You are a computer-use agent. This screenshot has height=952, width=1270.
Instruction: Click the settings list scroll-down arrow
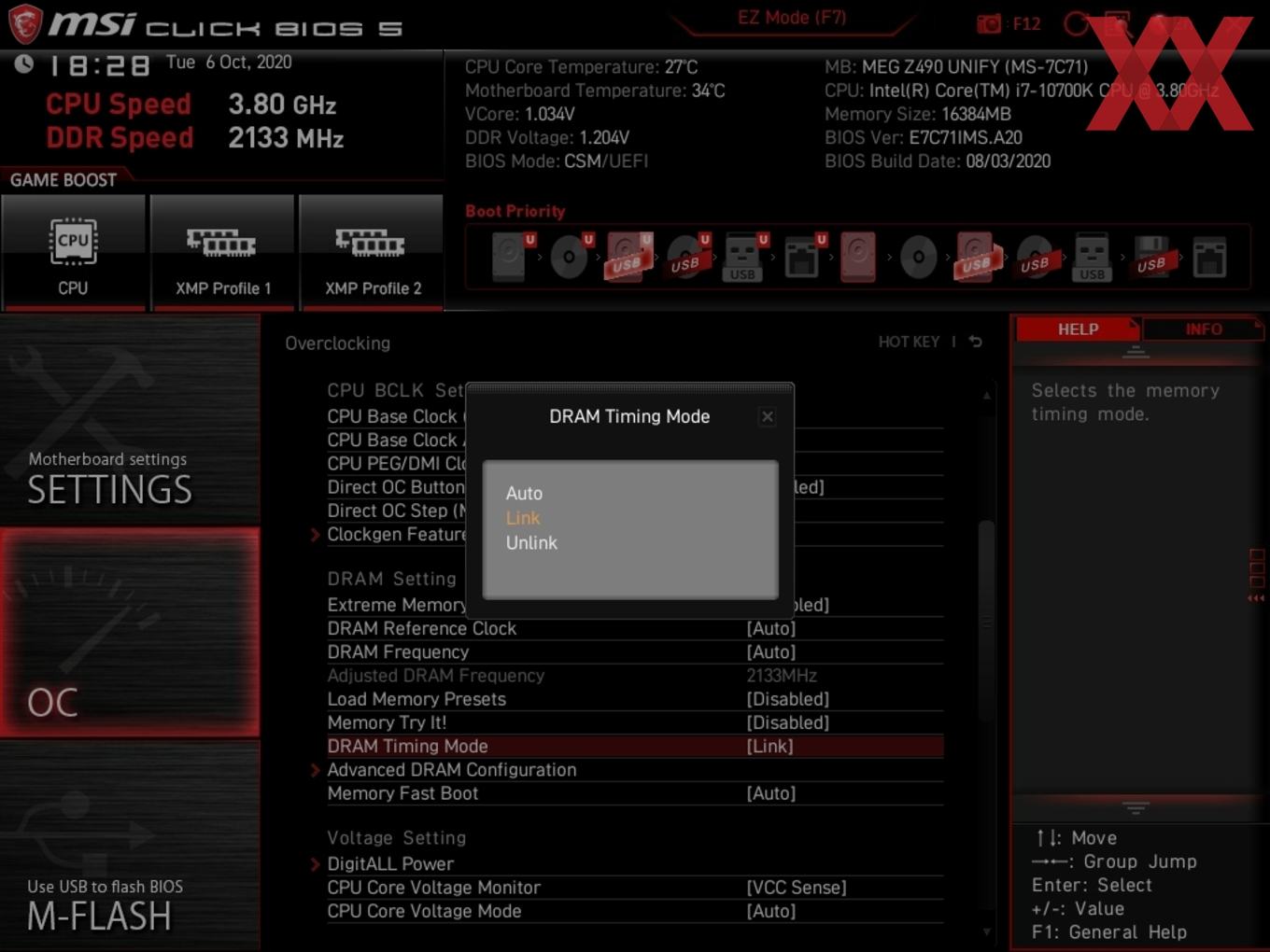pos(987,931)
